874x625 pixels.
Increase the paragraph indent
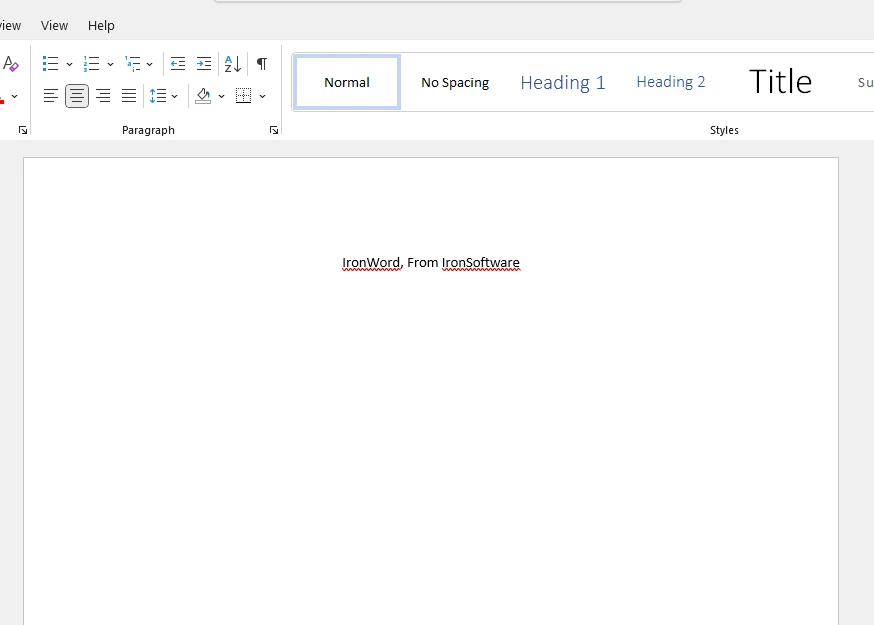(204, 64)
